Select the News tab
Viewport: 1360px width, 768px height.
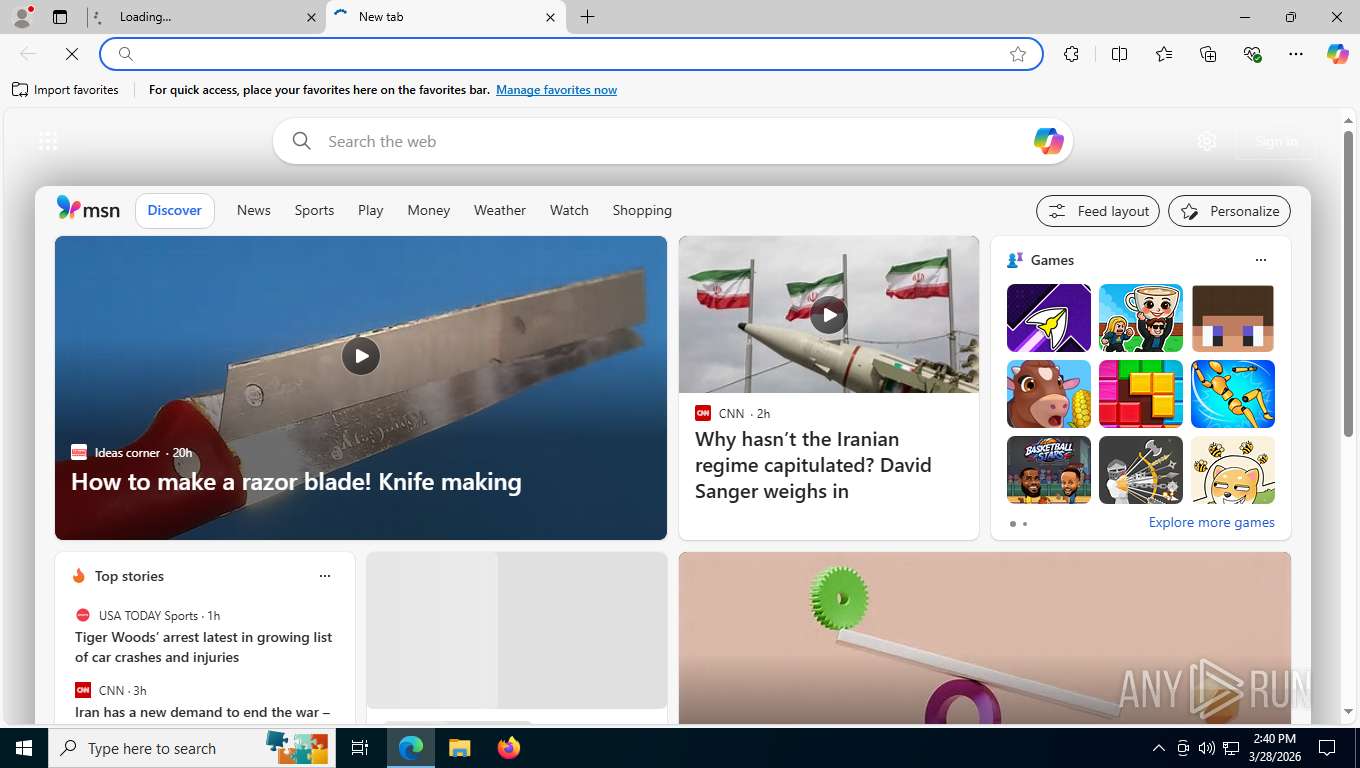point(254,210)
